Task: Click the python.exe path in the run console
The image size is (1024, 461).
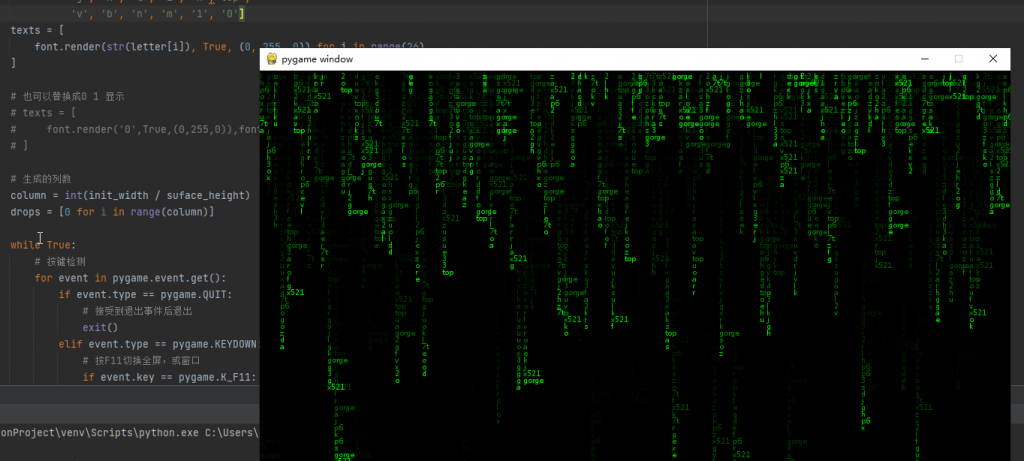Action: pyautogui.click(x=130, y=432)
